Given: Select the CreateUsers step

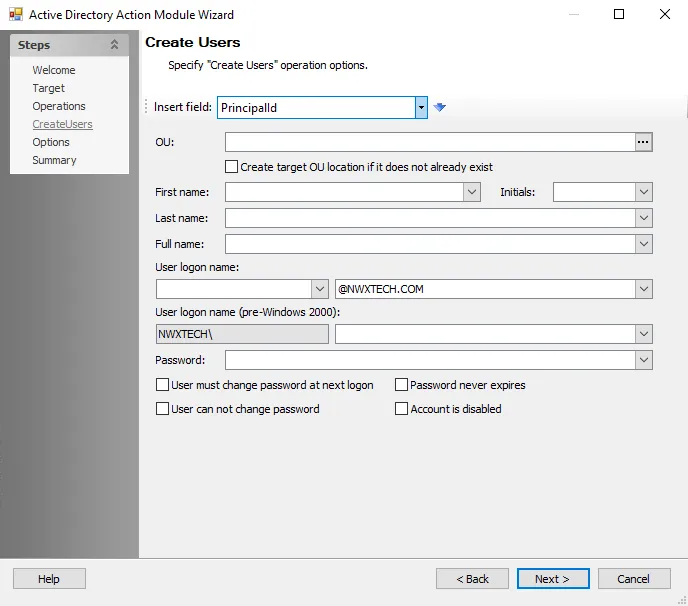Looking at the screenshot, I should point(62,124).
